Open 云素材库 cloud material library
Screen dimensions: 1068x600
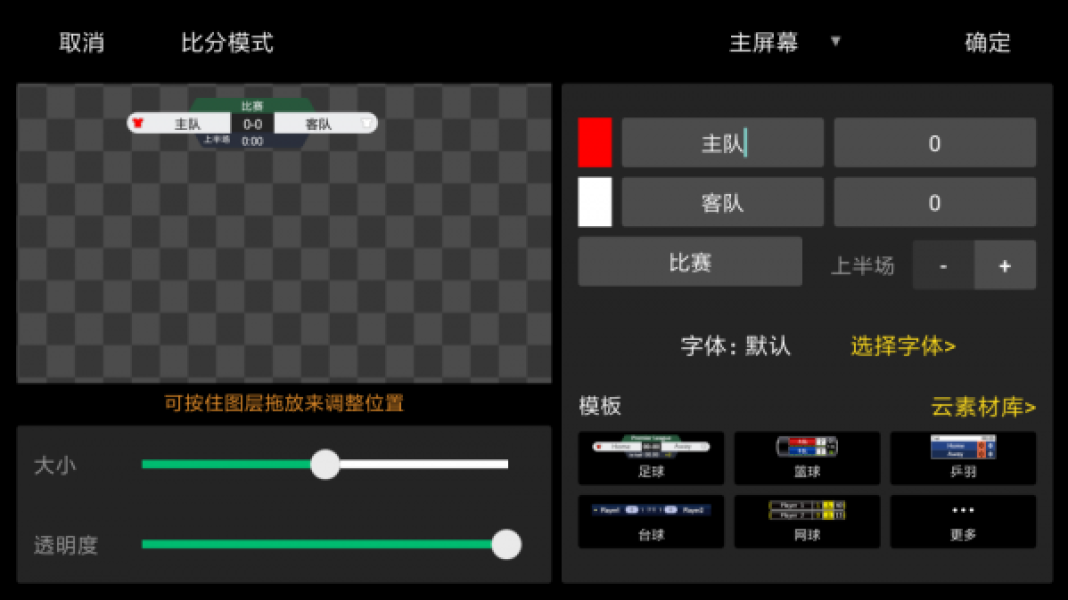click(983, 407)
